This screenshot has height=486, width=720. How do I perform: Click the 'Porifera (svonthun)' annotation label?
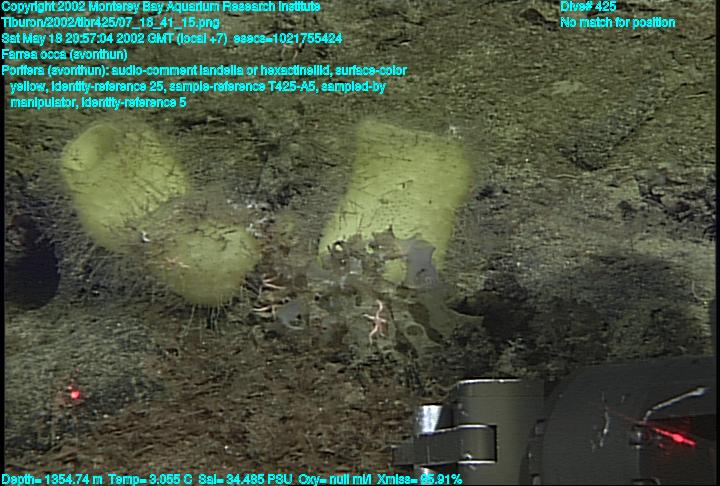pos(54,71)
